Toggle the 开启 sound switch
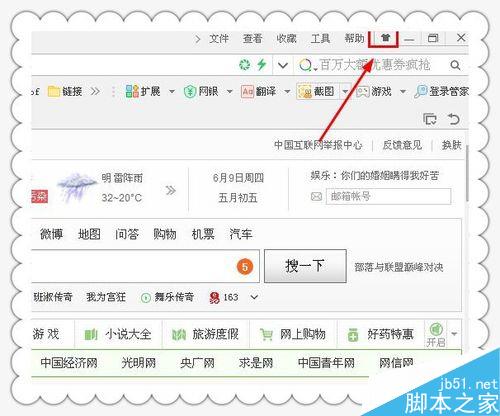 click(436, 335)
